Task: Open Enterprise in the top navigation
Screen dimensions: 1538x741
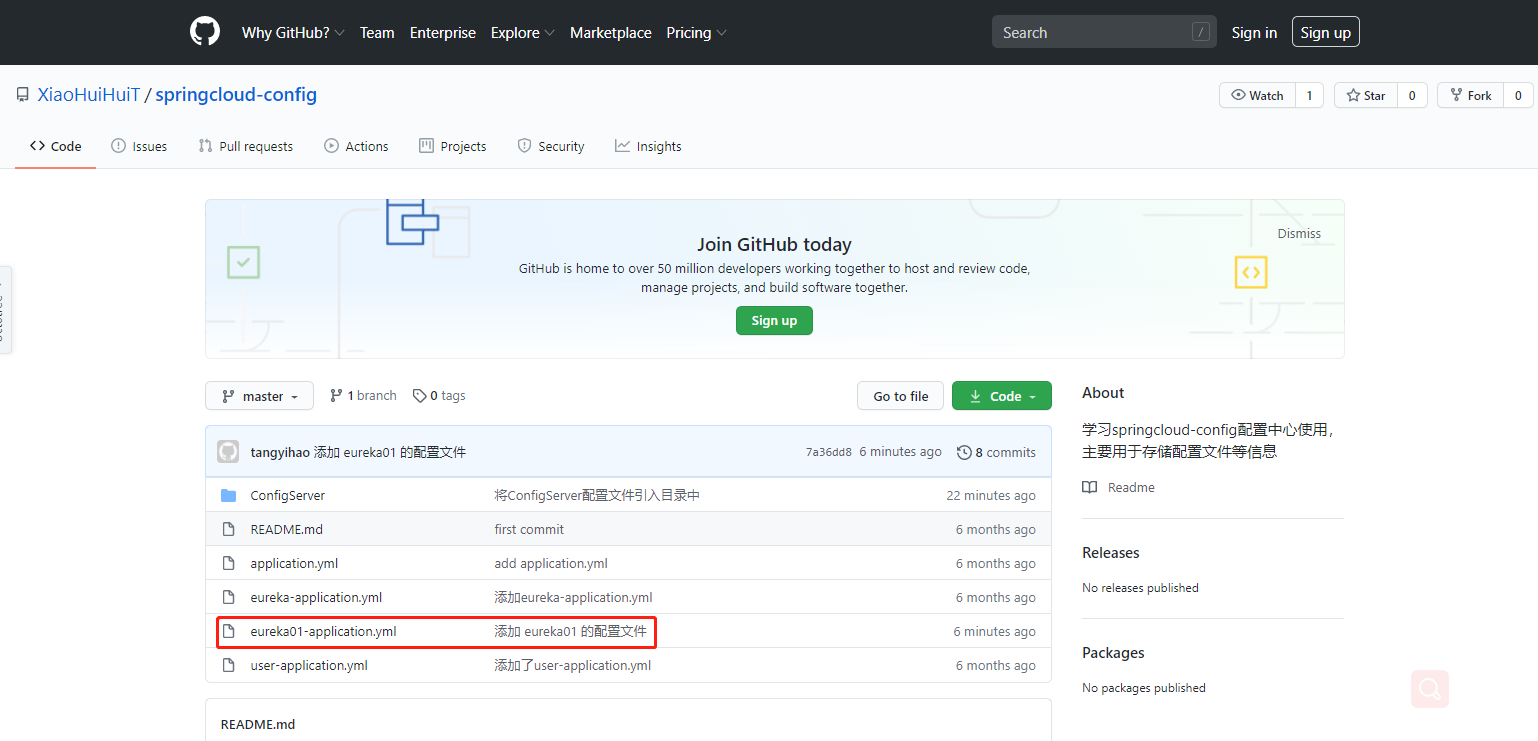Action: [443, 32]
